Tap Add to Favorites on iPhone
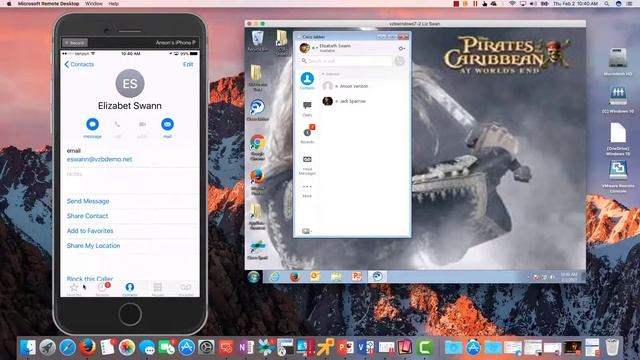The height and width of the screenshot is (360, 640). pos(90,231)
